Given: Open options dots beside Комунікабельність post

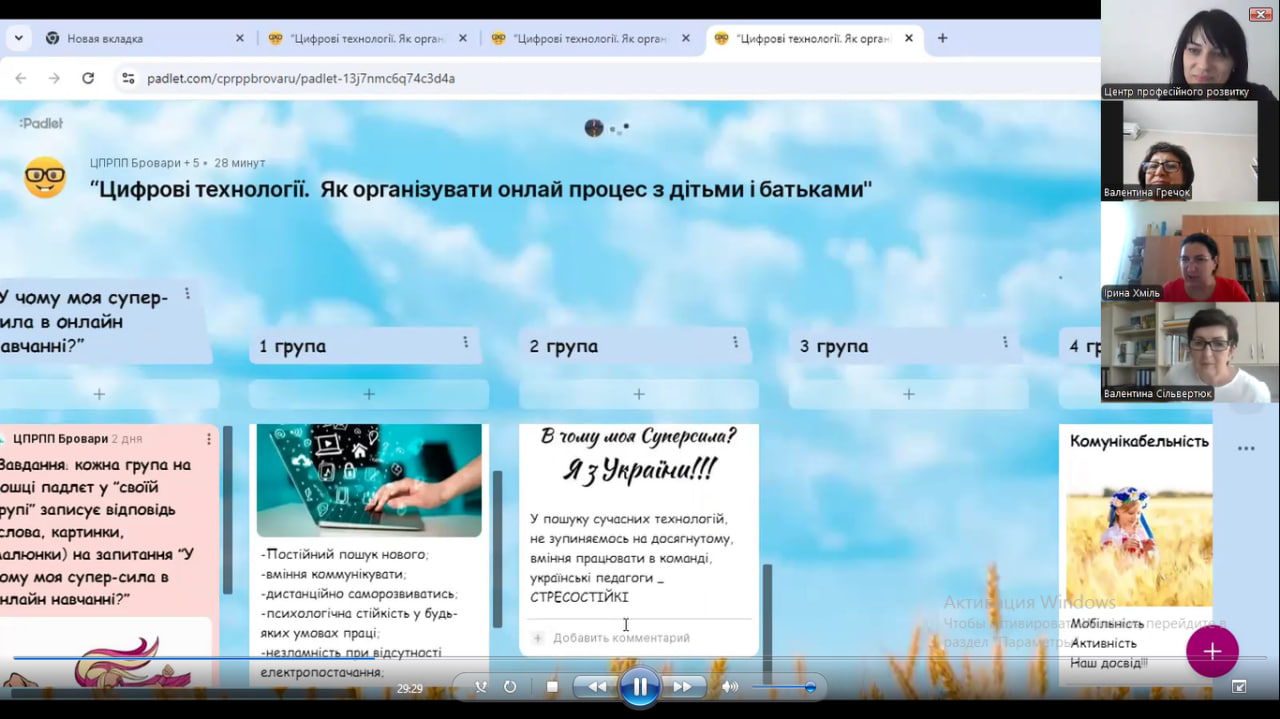Looking at the screenshot, I should click(1246, 448).
